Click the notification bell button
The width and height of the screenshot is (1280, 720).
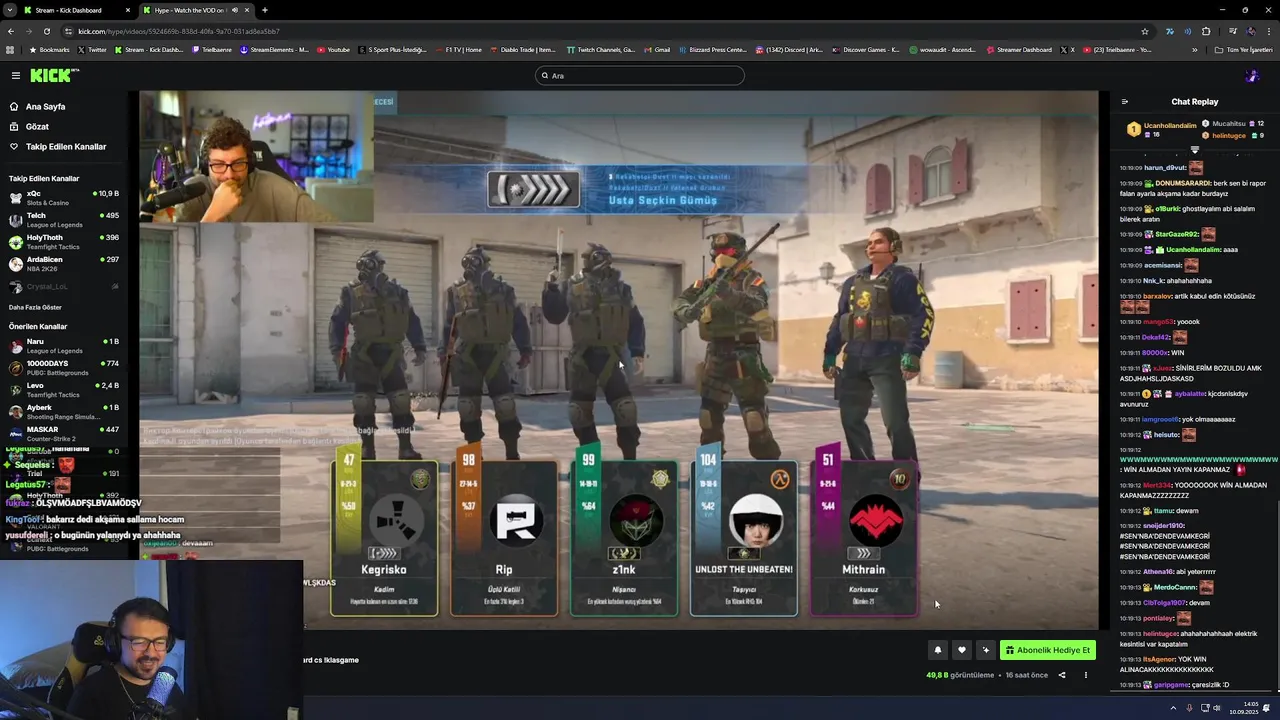tap(938, 650)
